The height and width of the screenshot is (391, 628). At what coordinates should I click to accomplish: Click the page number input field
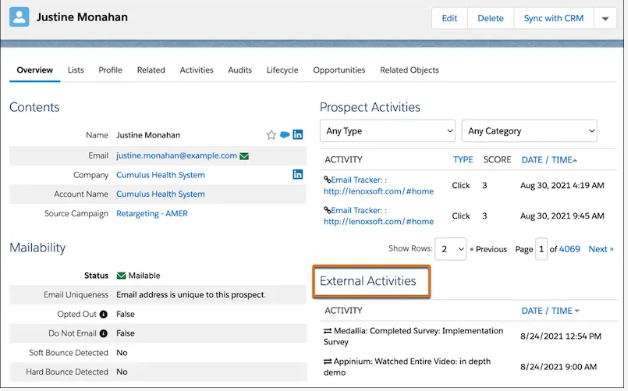point(541,249)
